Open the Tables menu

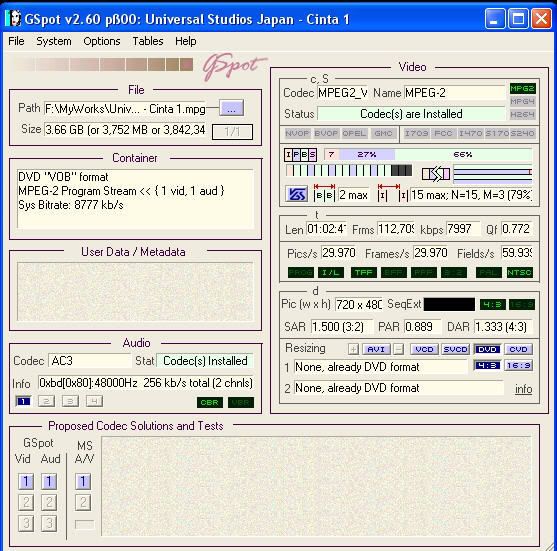[x=148, y=41]
